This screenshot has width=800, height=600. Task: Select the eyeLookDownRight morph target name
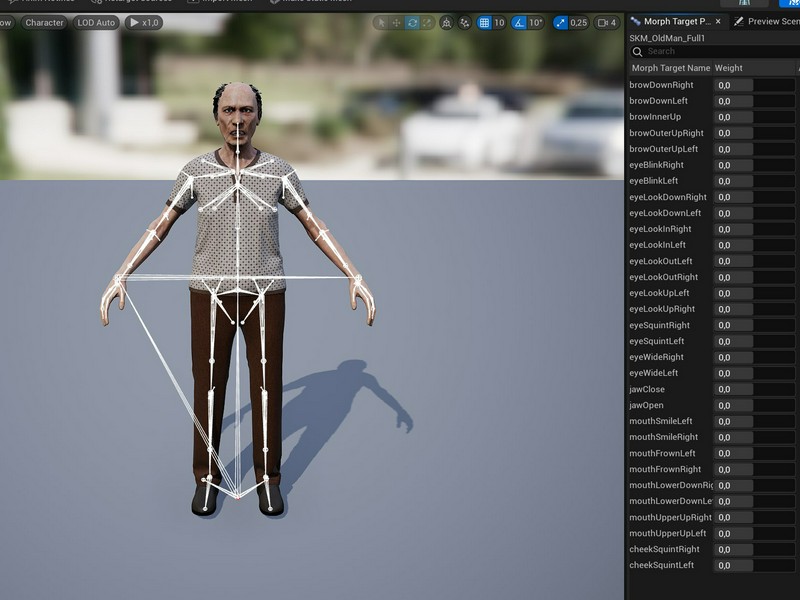click(668, 197)
